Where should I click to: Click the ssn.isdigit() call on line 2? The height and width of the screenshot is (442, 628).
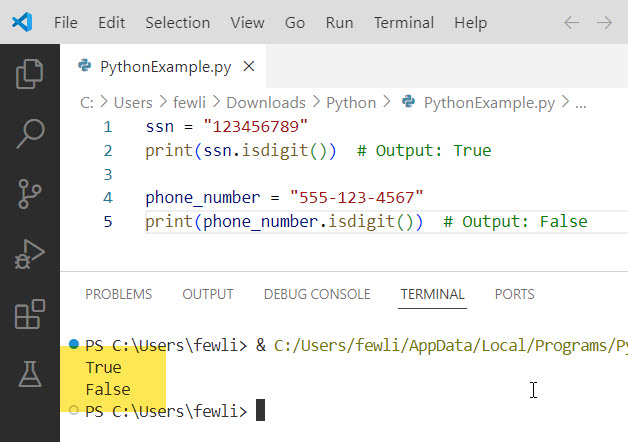click(x=265, y=151)
